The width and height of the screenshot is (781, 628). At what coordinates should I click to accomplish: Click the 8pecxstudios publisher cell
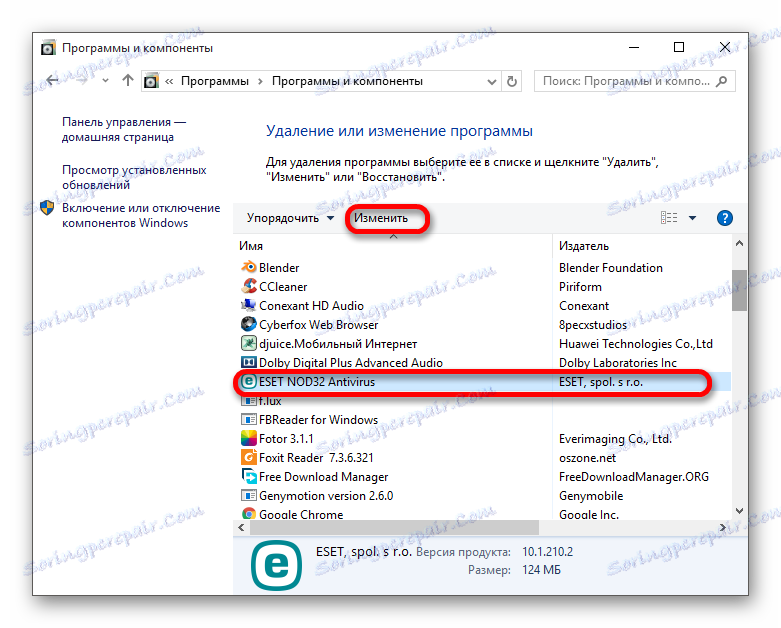[593, 325]
